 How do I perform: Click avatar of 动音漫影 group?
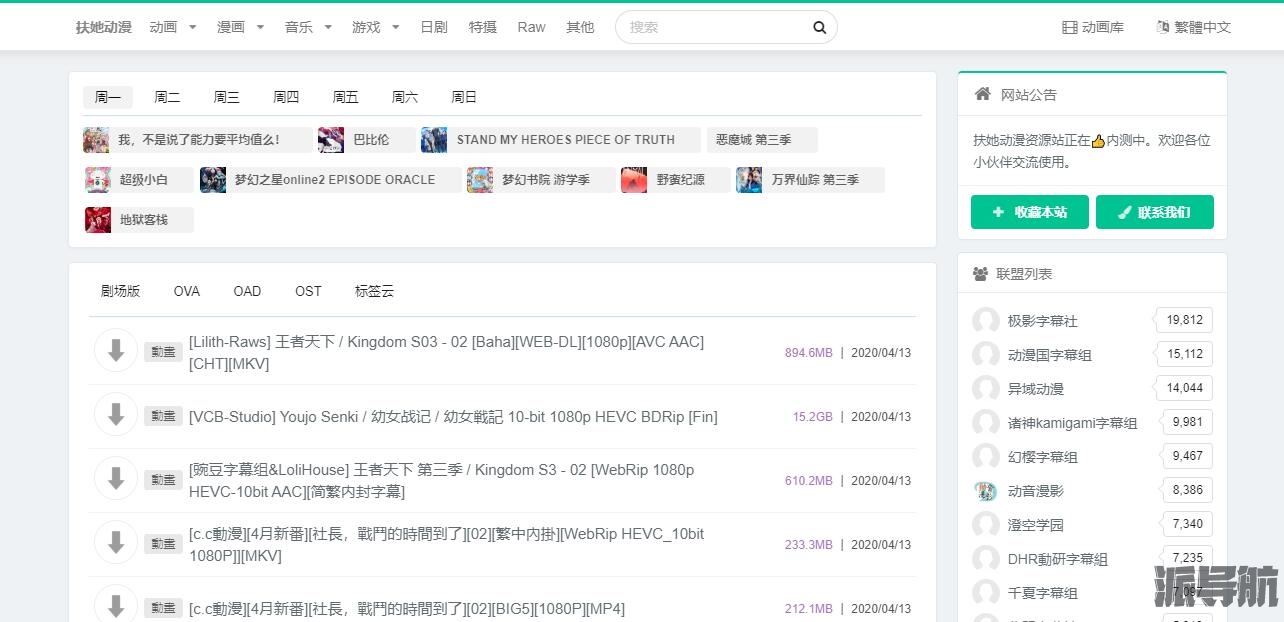point(985,491)
